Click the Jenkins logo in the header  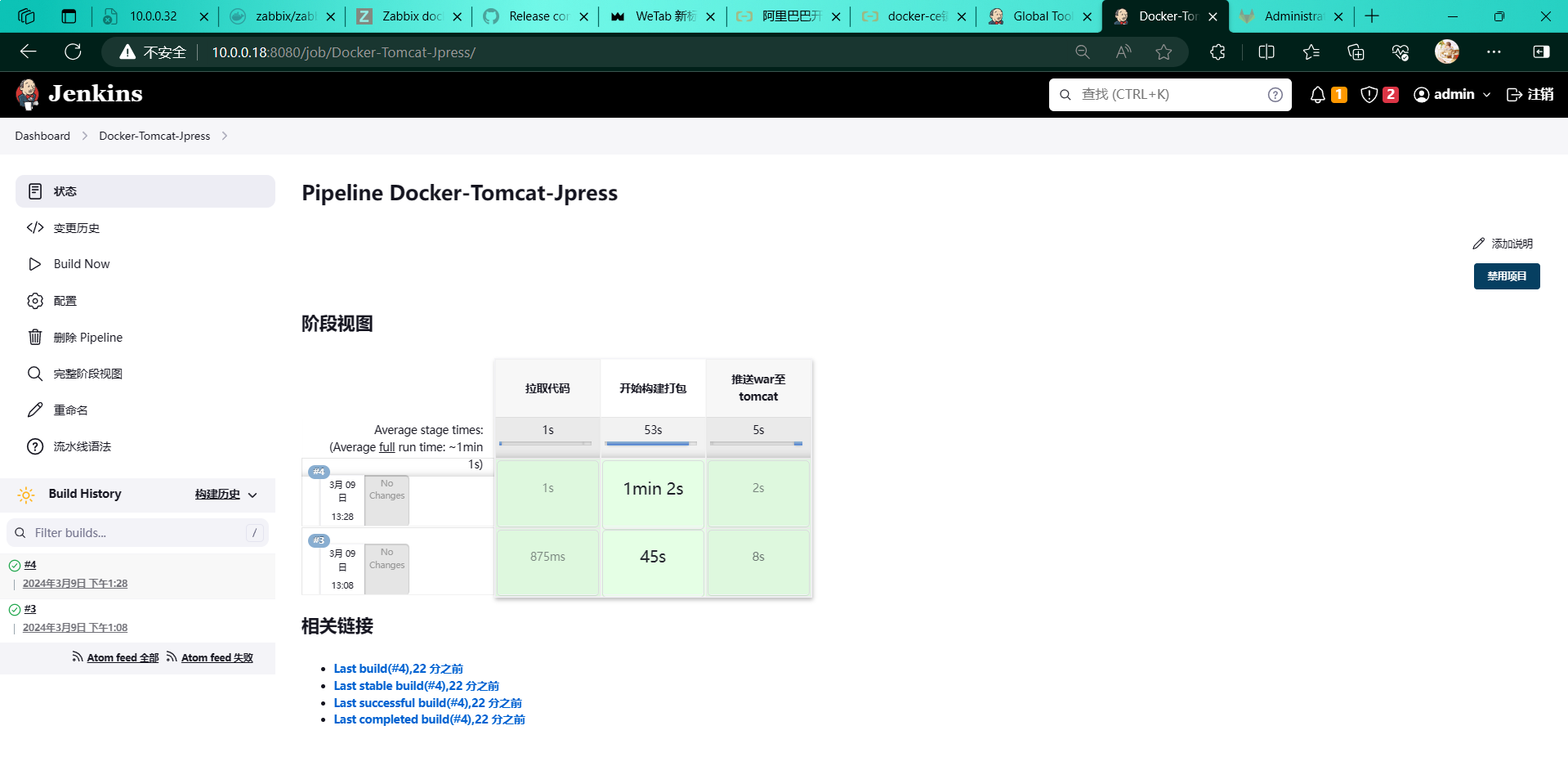tap(78, 94)
